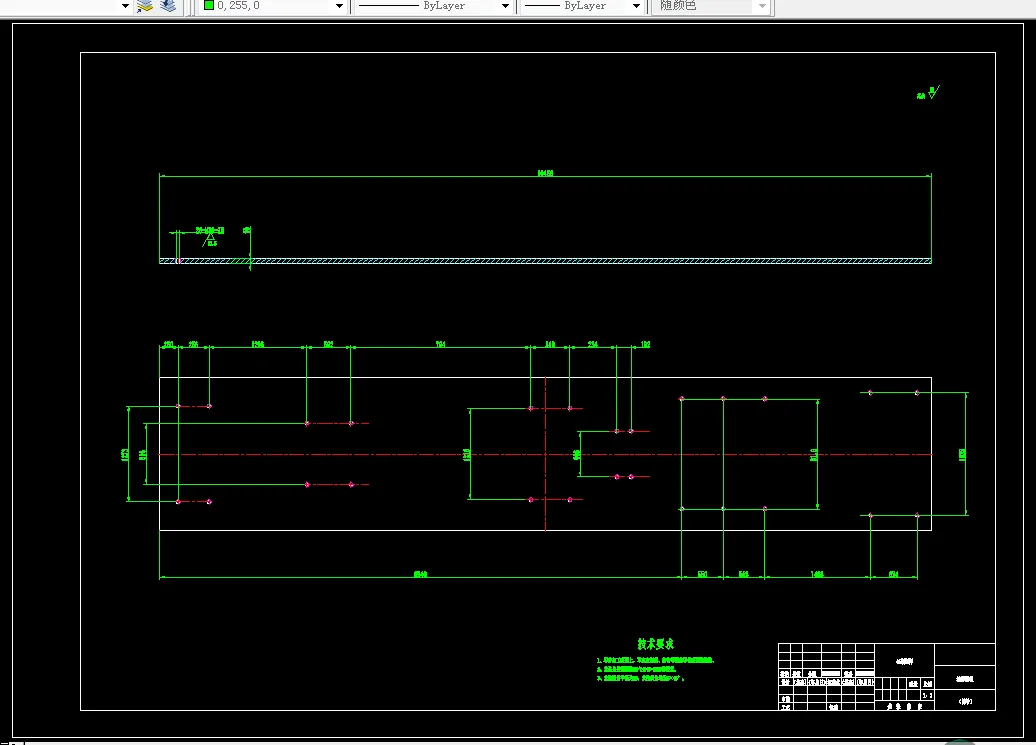Click the overall length dimension above upper view
1036x745 pixels.
[545, 174]
